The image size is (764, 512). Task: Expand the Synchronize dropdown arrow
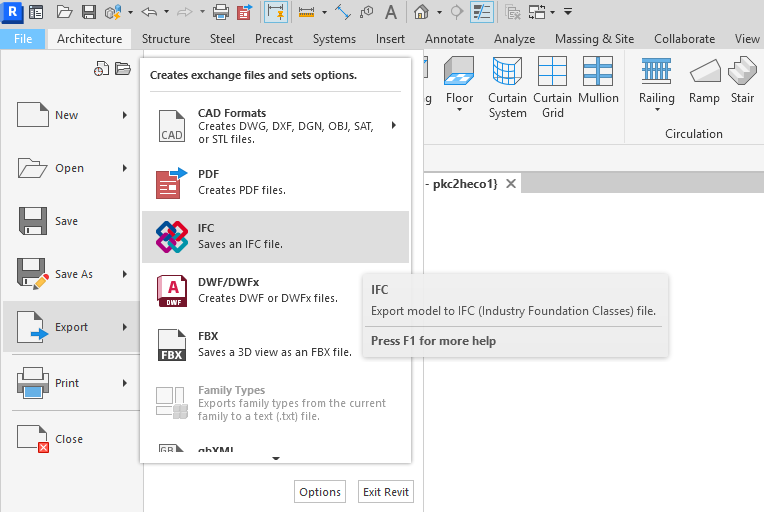tap(130, 12)
